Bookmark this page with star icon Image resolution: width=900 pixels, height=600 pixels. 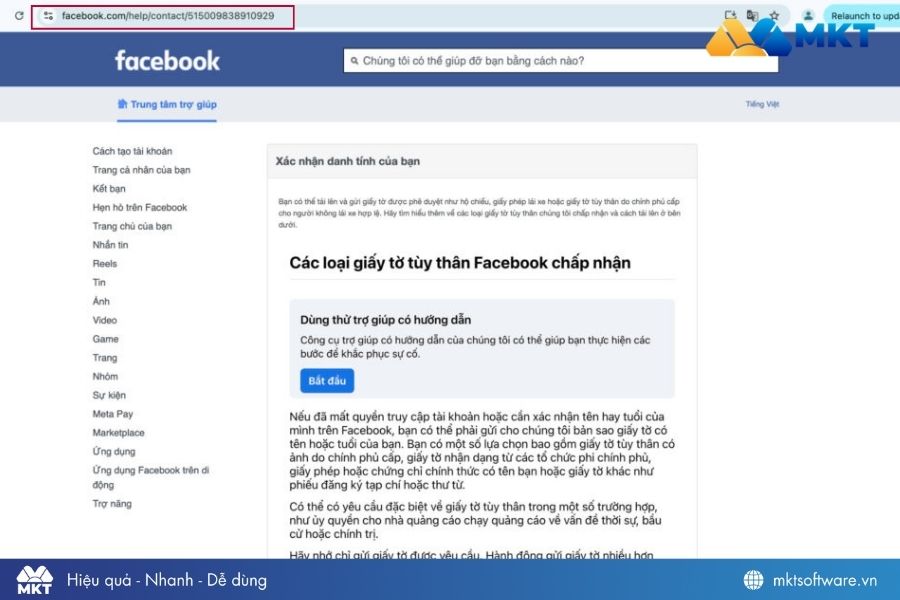[x=774, y=16]
